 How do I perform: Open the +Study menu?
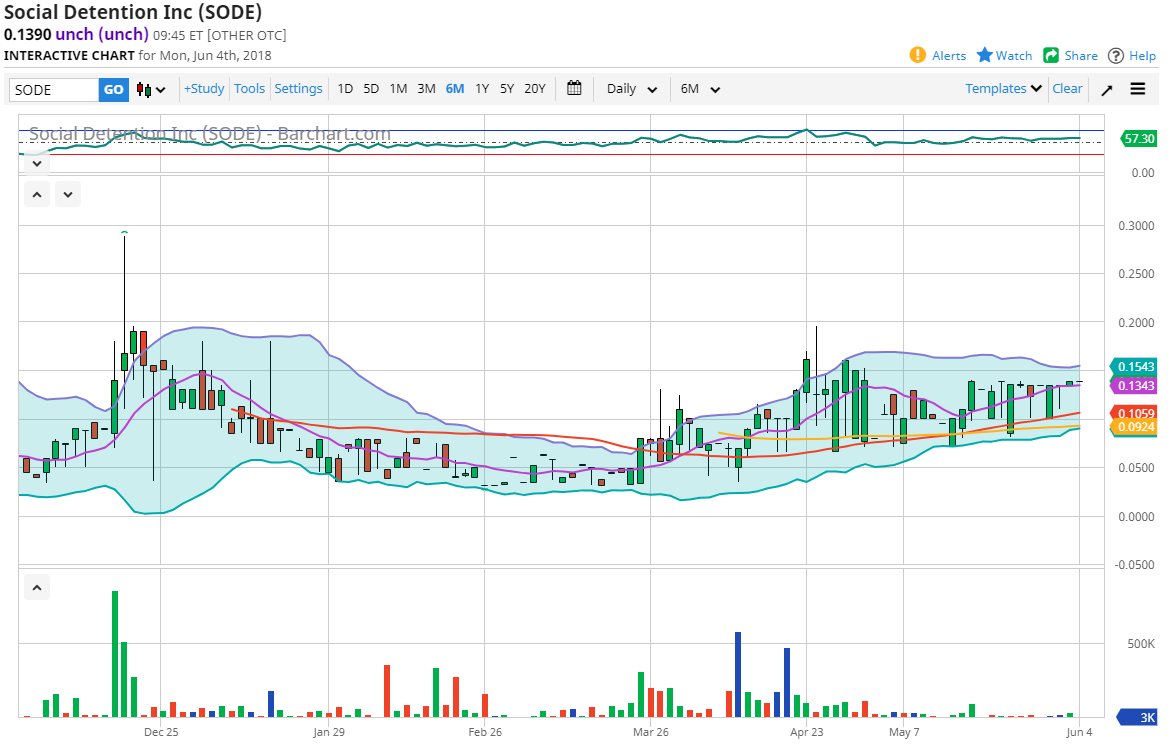(x=204, y=89)
